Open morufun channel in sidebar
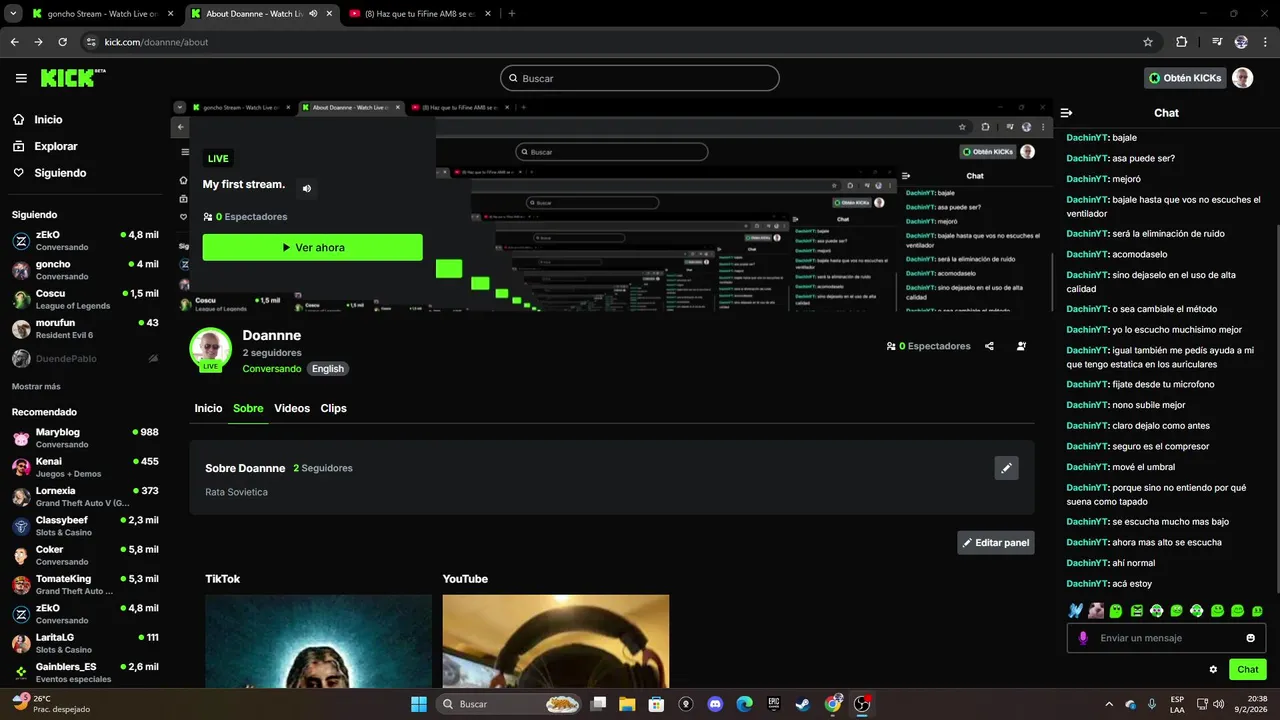Viewport: 1280px width, 720px height. (x=85, y=329)
